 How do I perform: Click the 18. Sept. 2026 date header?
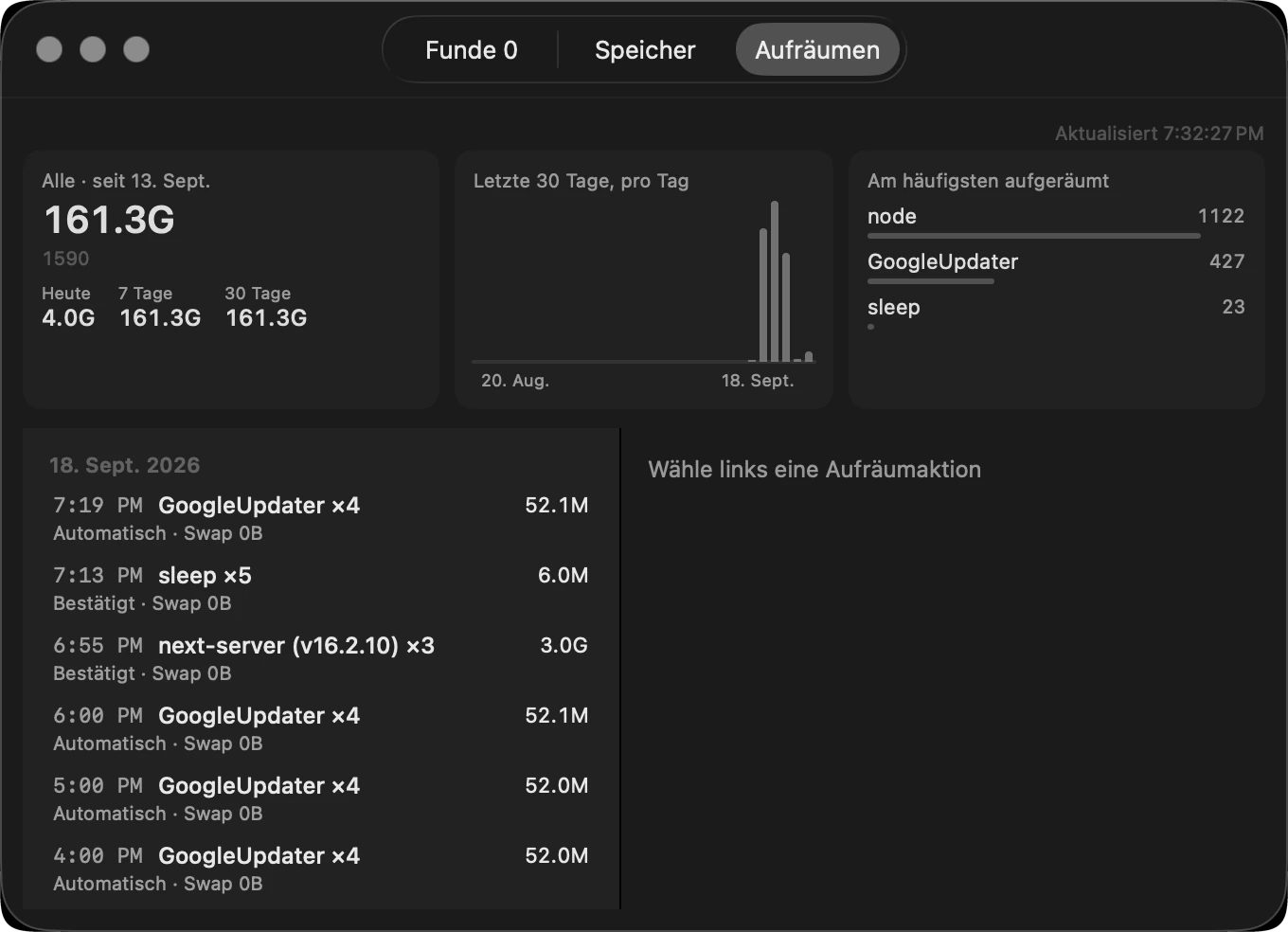[125, 465]
